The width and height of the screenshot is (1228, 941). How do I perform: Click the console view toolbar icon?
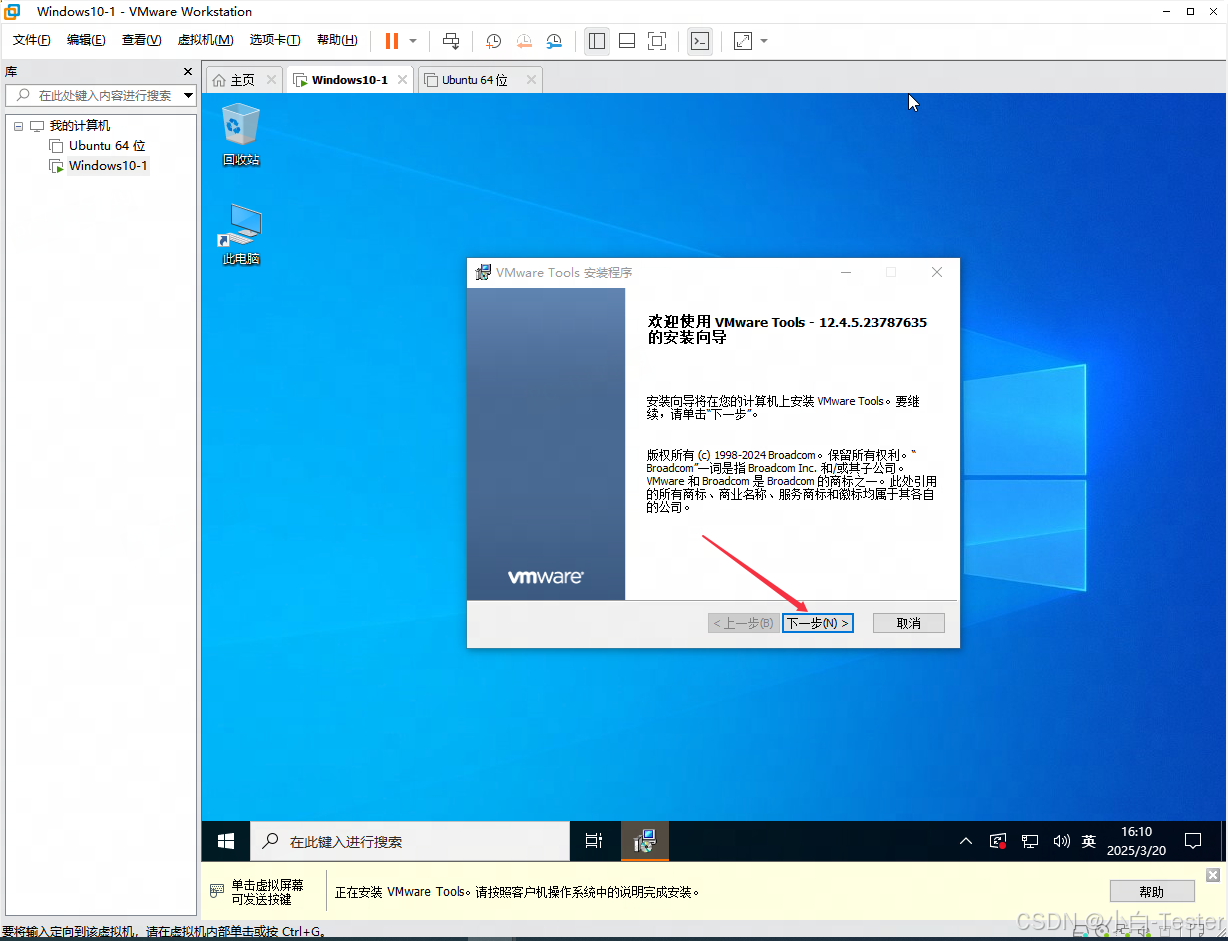[700, 41]
